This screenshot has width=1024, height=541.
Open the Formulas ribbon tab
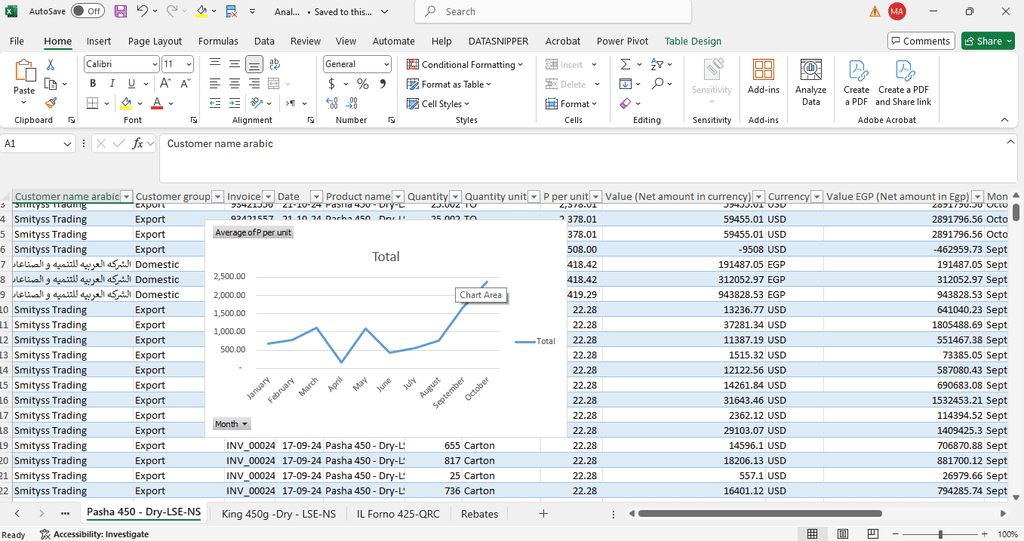tap(218, 41)
